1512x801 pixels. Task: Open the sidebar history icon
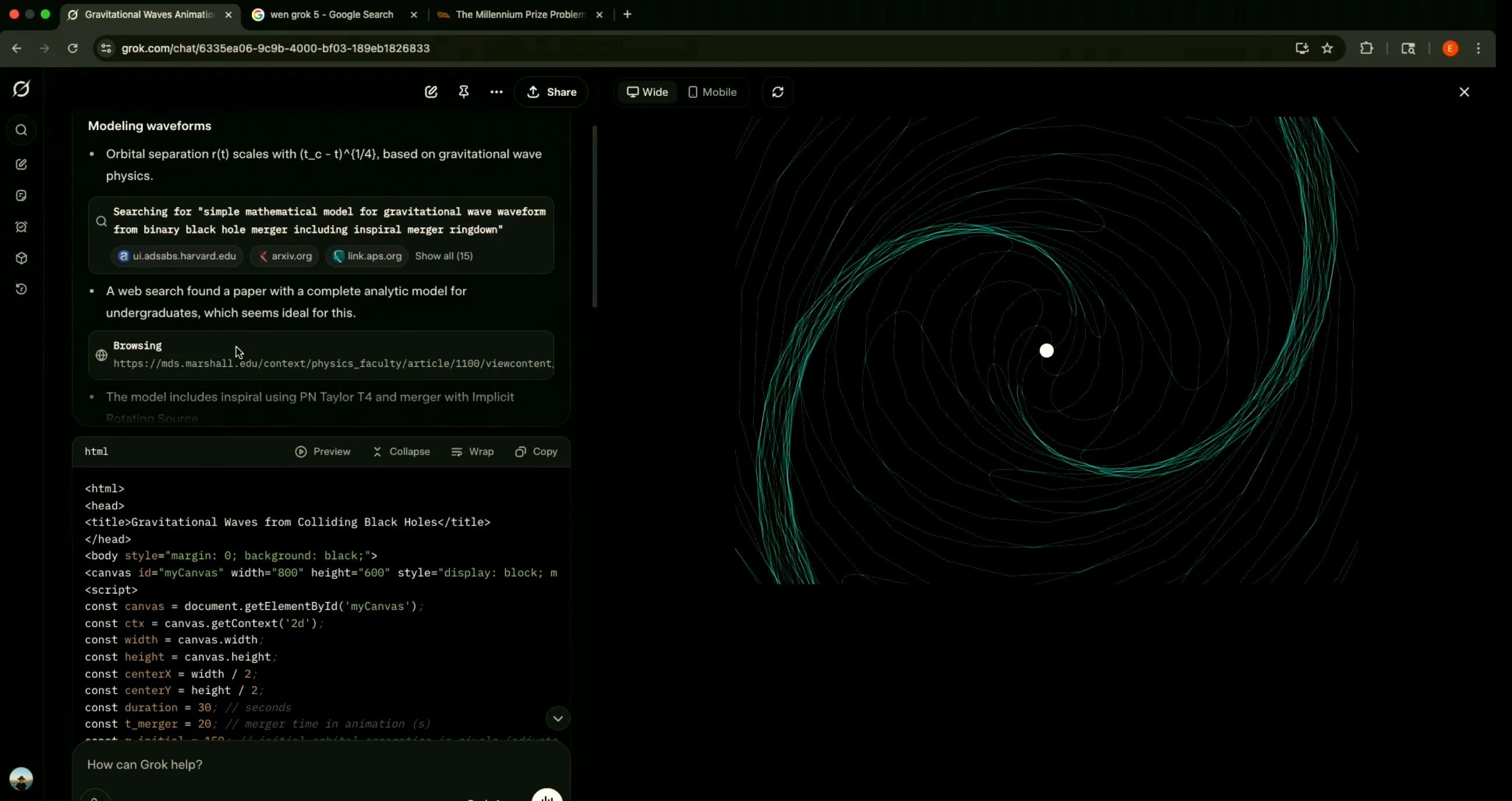[x=21, y=289]
